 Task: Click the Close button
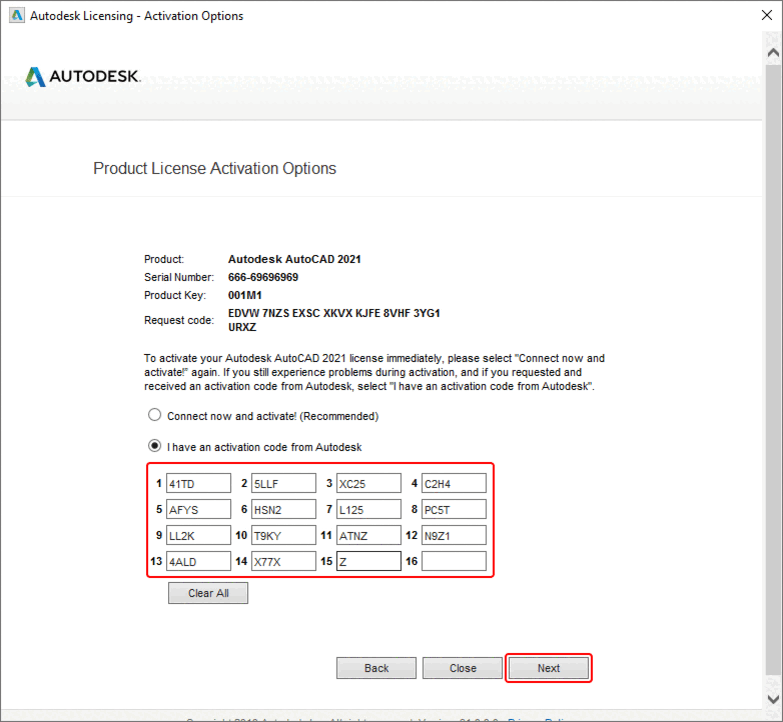pyautogui.click(x=462, y=668)
